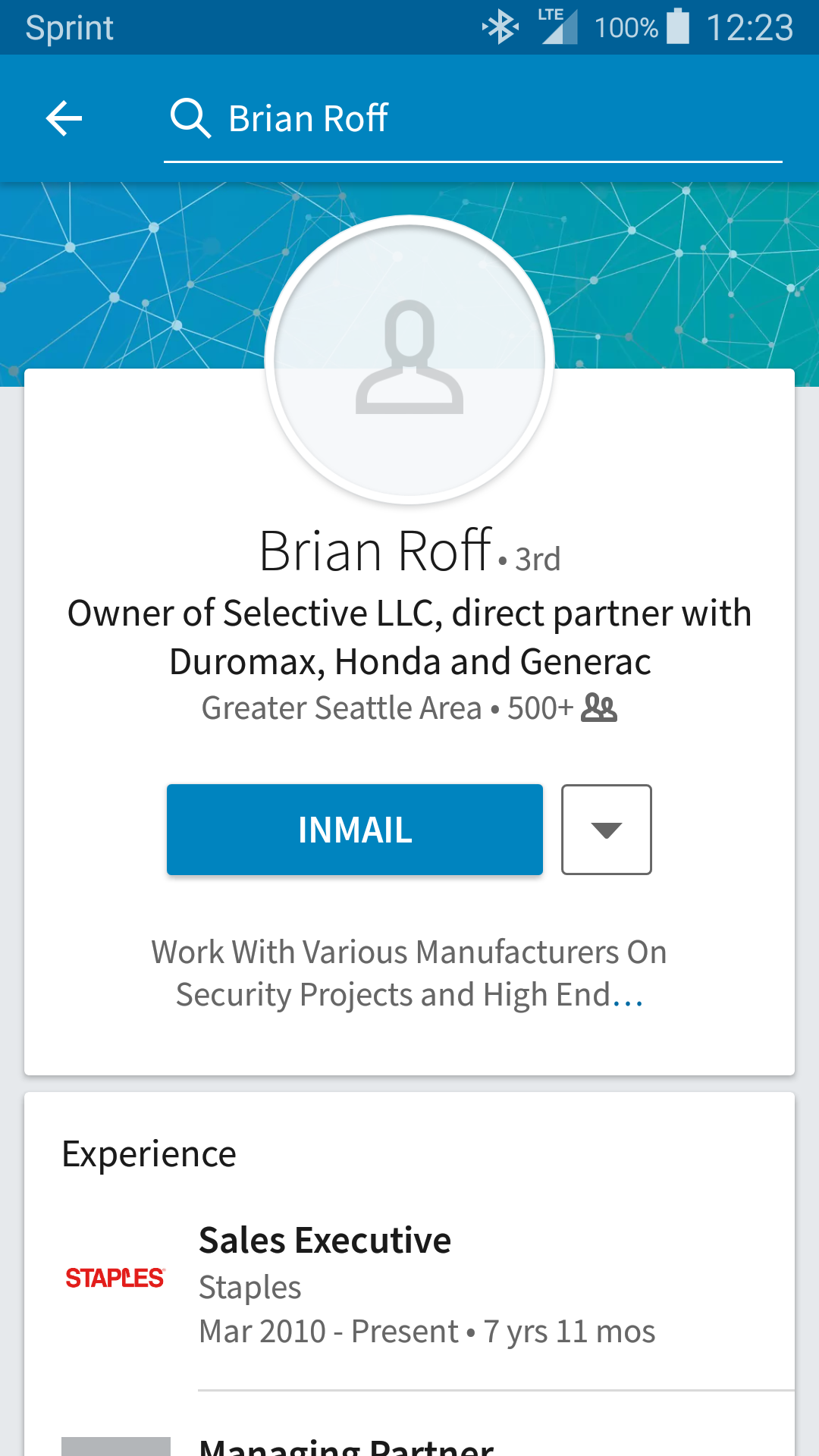Tap the Staples company logo
This screenshot has height=1456, width=819.
click(115, 1279)
